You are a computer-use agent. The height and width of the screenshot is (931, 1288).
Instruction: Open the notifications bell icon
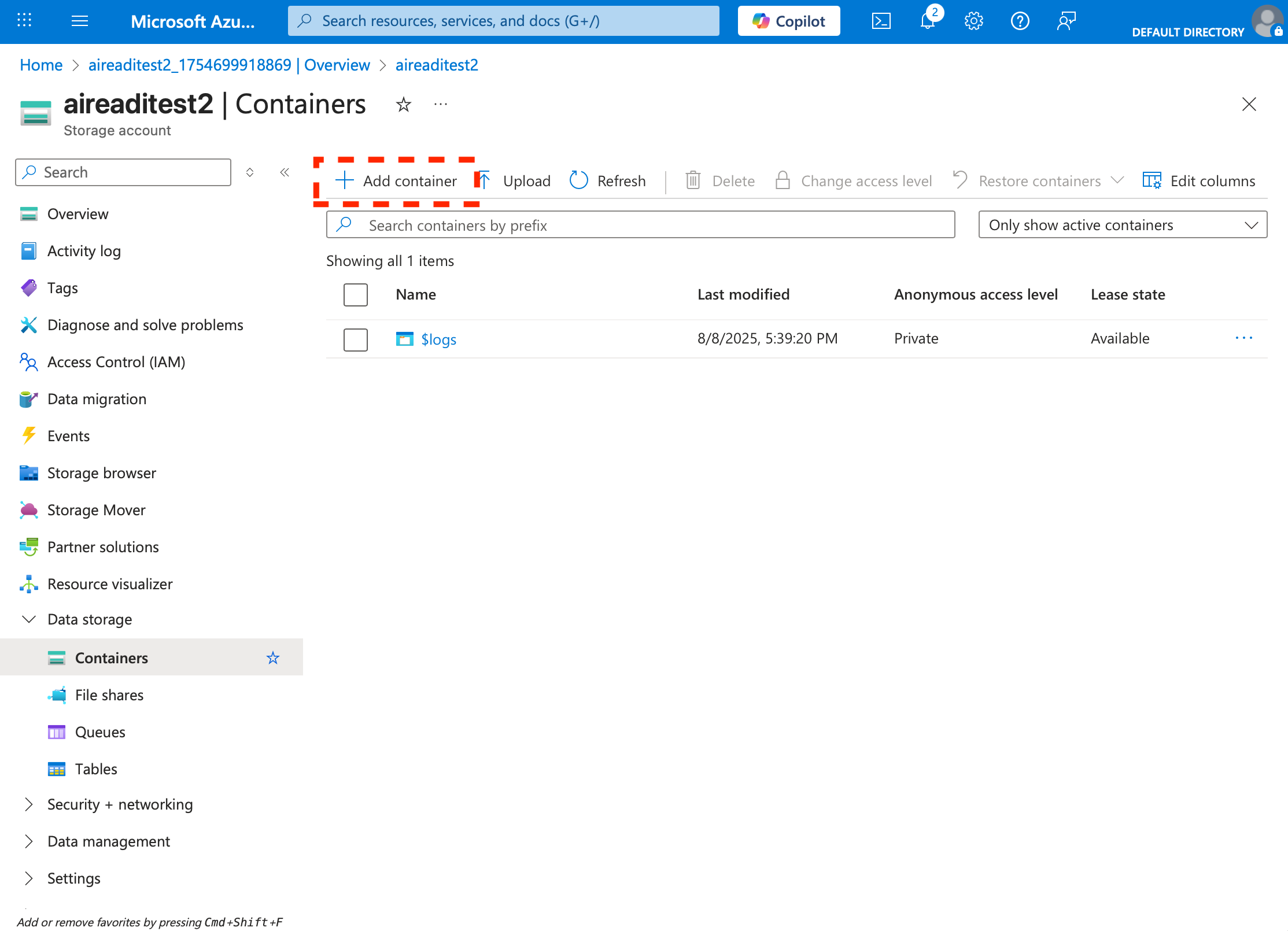(x=928, y=21)
